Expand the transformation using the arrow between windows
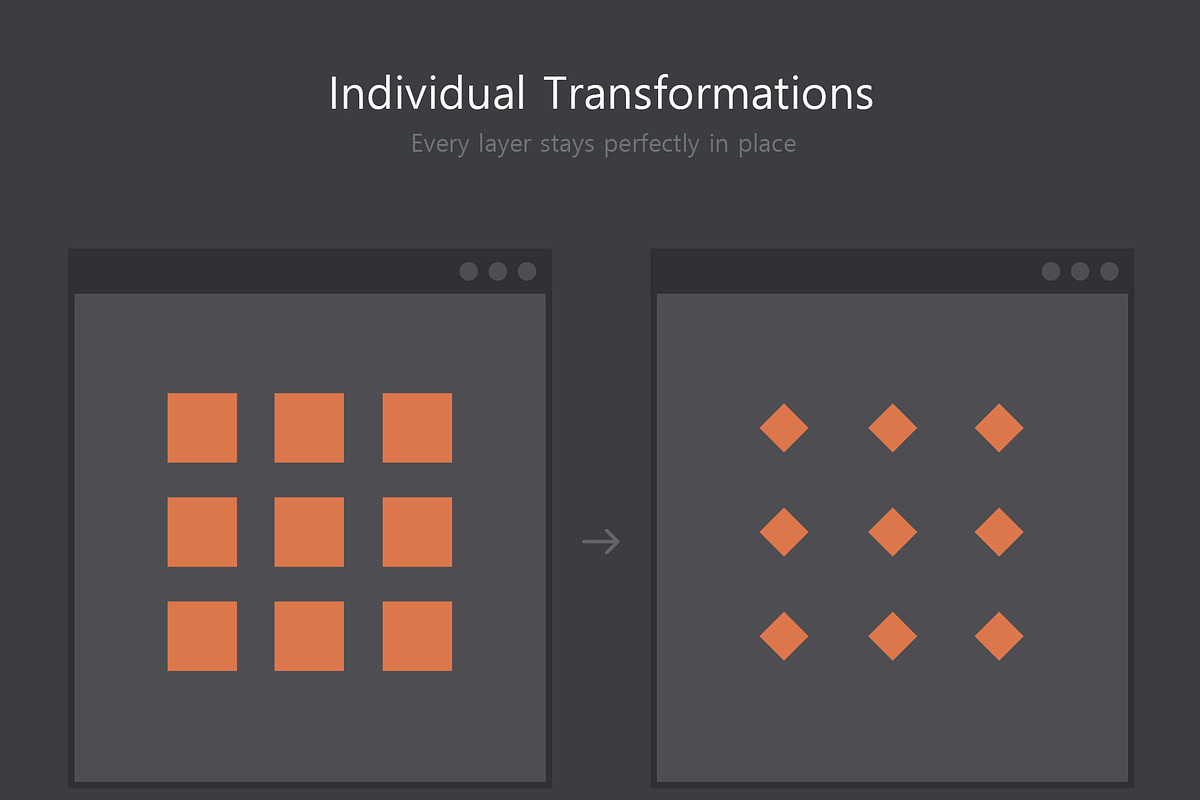Screen dimensions: 1200x800 coord(600,541)
